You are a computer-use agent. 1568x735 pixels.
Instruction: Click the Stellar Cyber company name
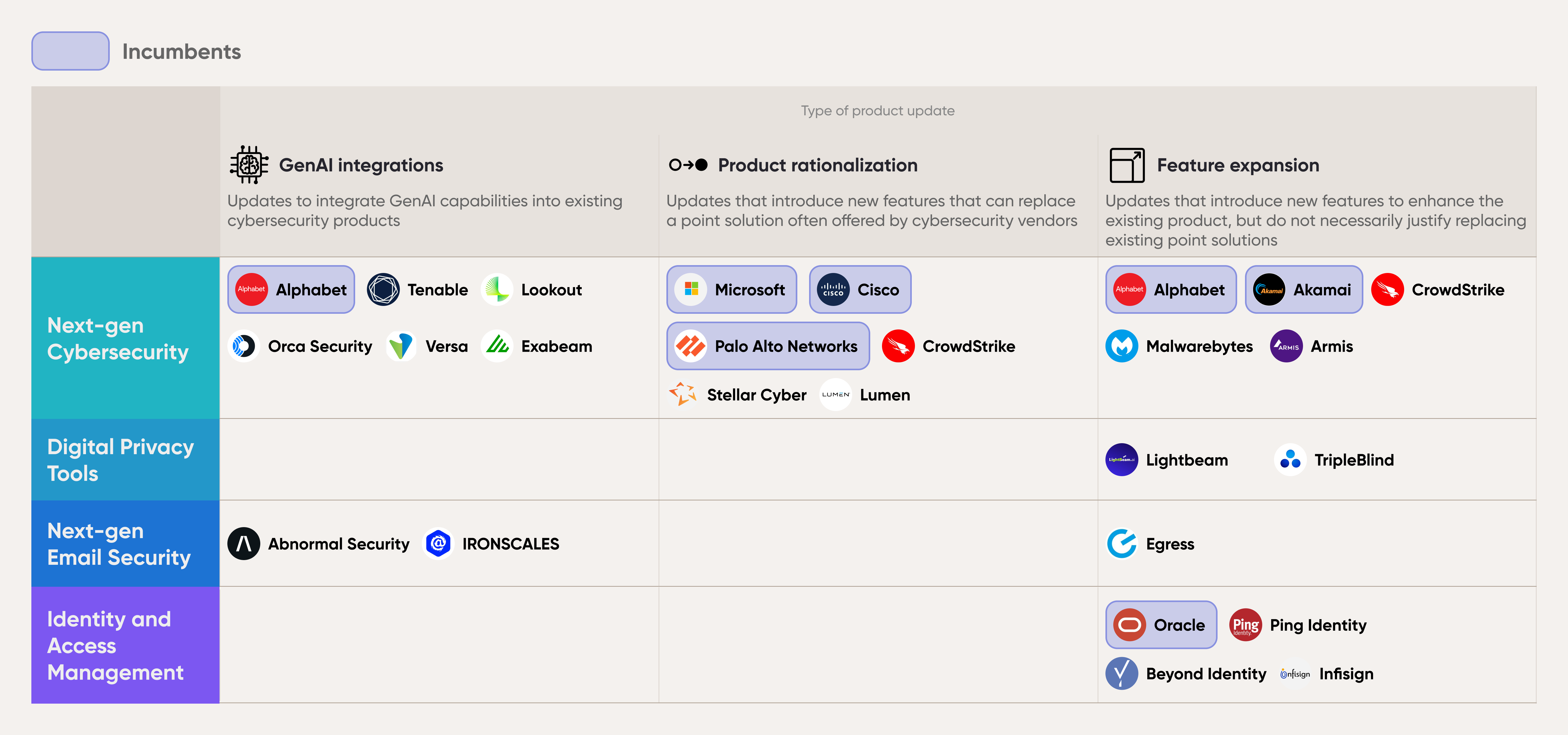coord(757,395)
